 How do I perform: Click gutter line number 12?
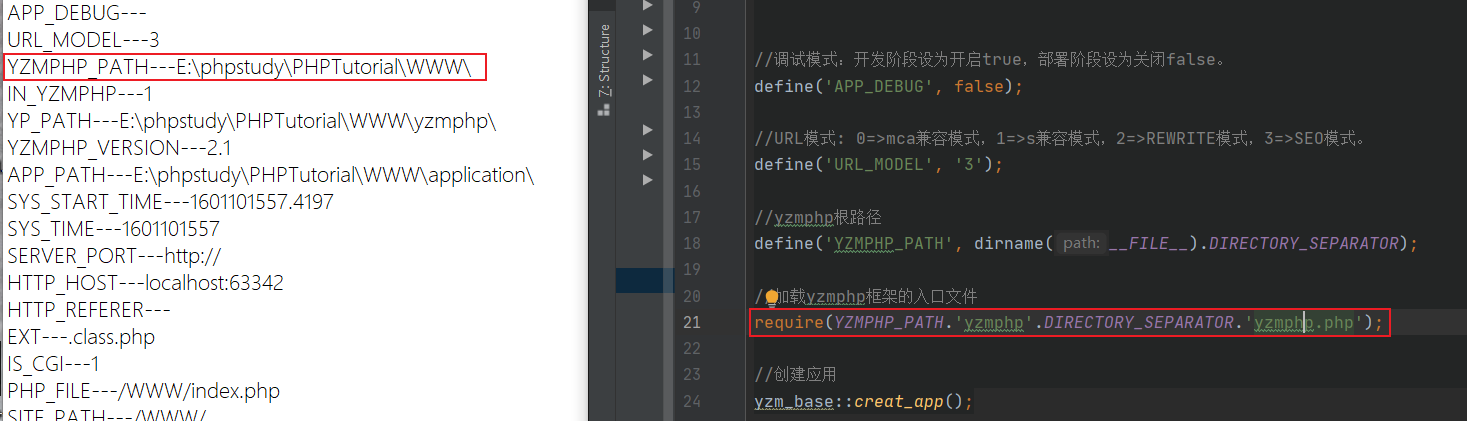[x=691, y=87]
